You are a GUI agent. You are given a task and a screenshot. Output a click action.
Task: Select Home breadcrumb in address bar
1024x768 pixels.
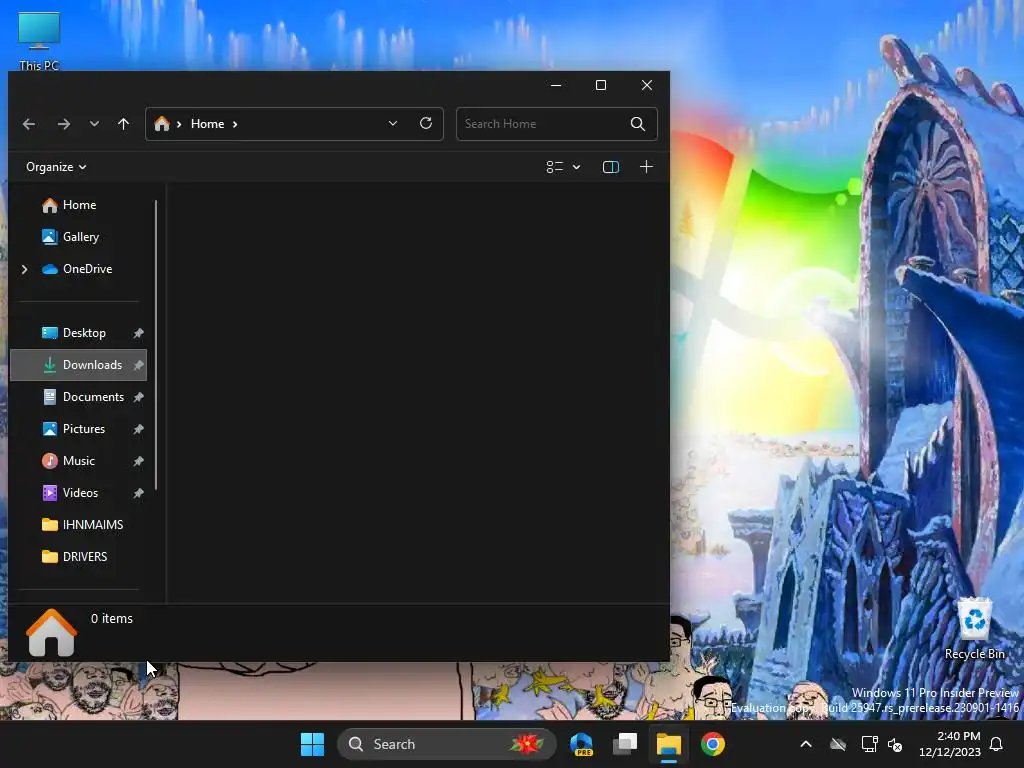point(208,123)
